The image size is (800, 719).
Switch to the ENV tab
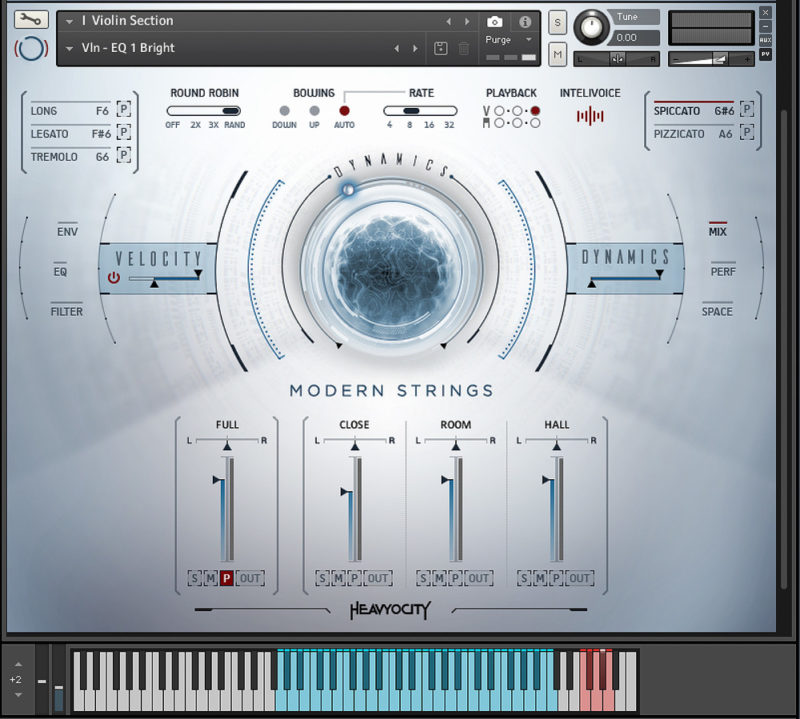pos(67,231)
